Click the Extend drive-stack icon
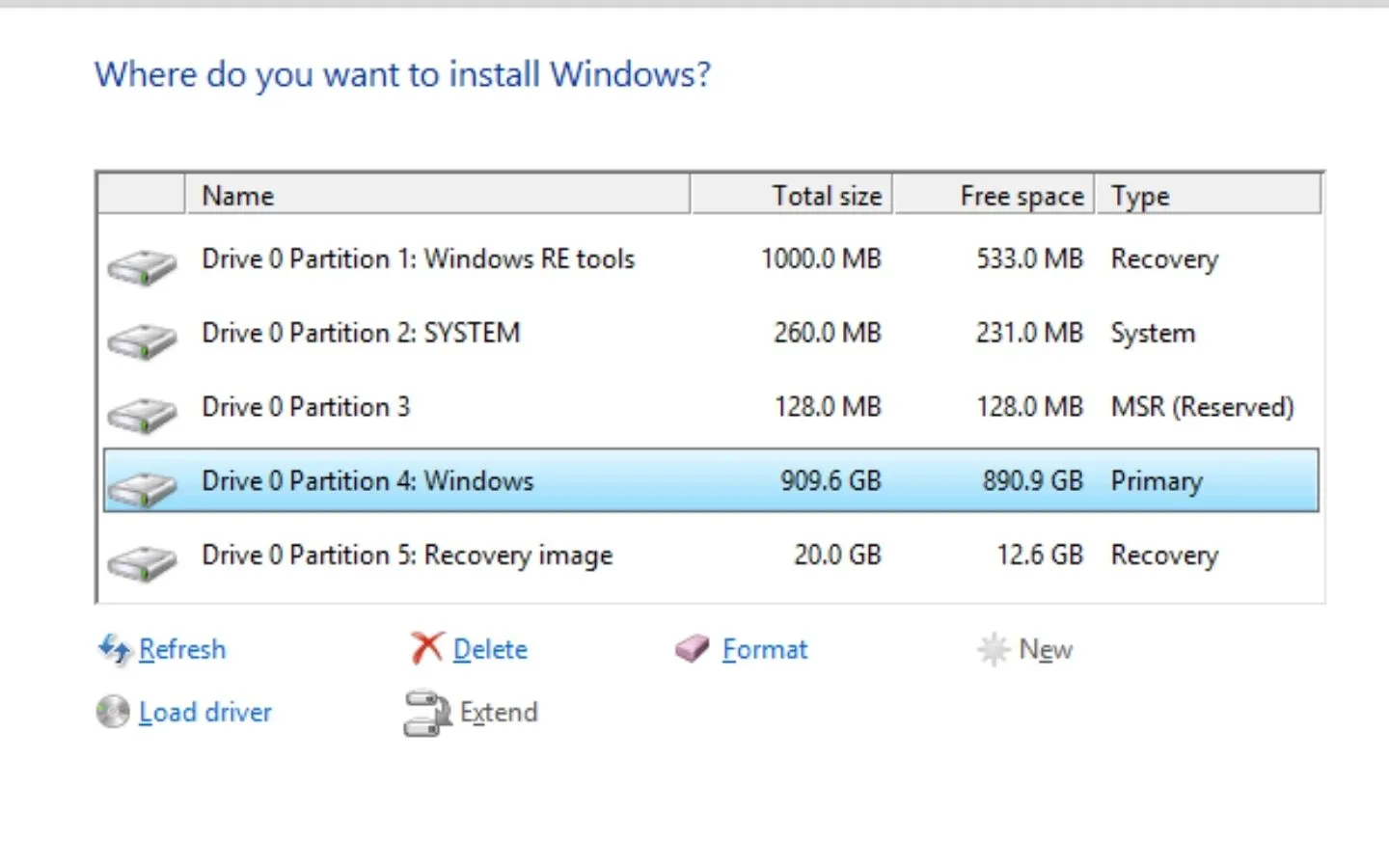This screenshot has height=868, width=1389. click(x=427, y=713)
